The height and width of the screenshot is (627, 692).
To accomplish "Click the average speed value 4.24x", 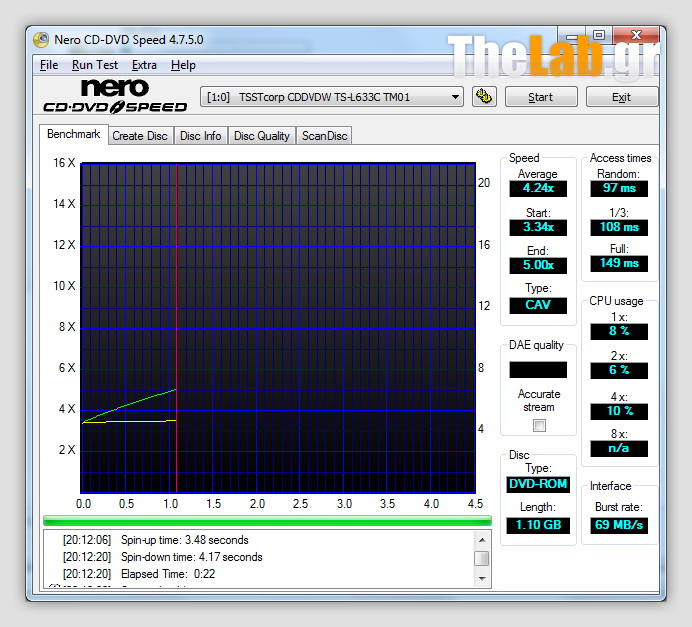I will click(538, 188).
